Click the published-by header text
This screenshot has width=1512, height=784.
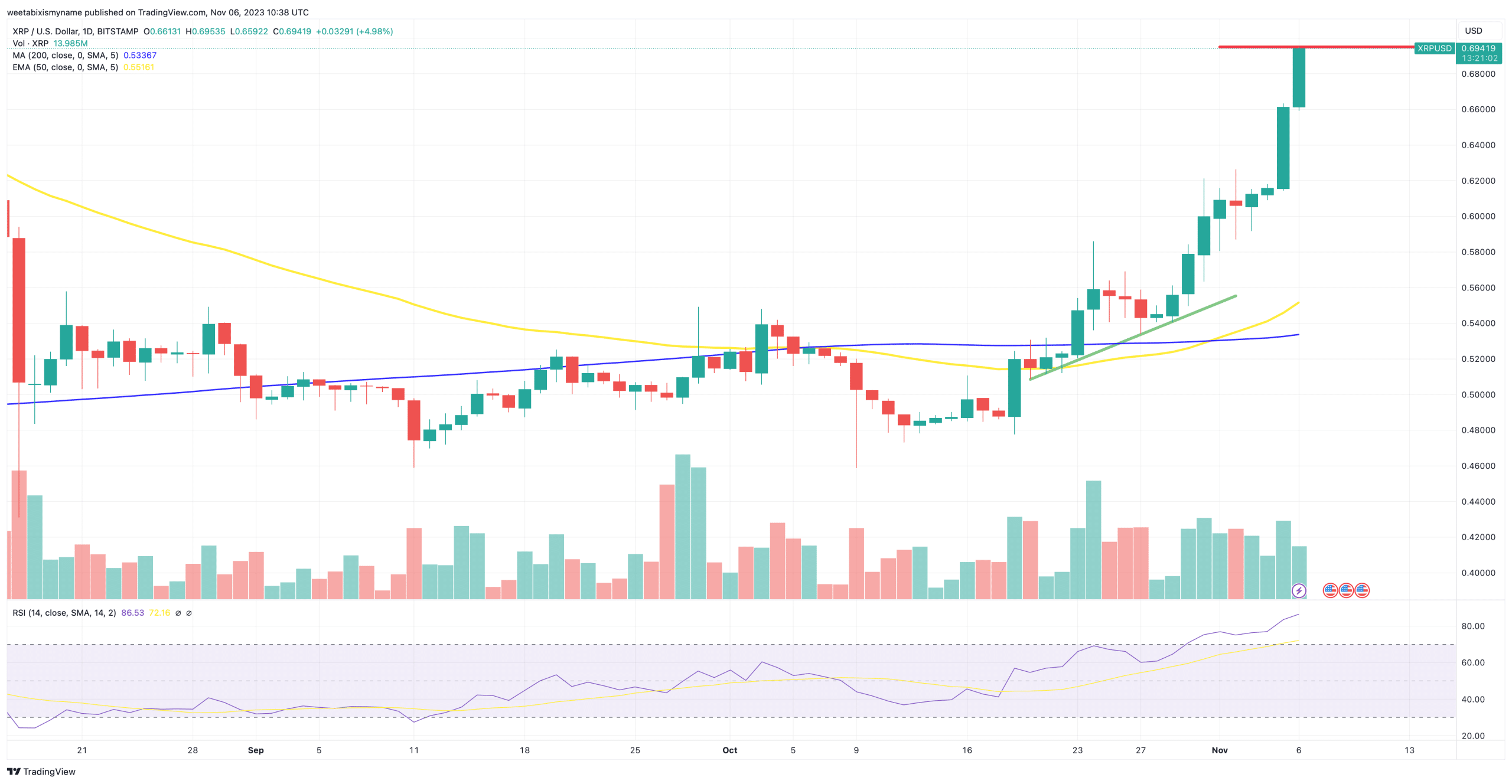click(158, 12)
